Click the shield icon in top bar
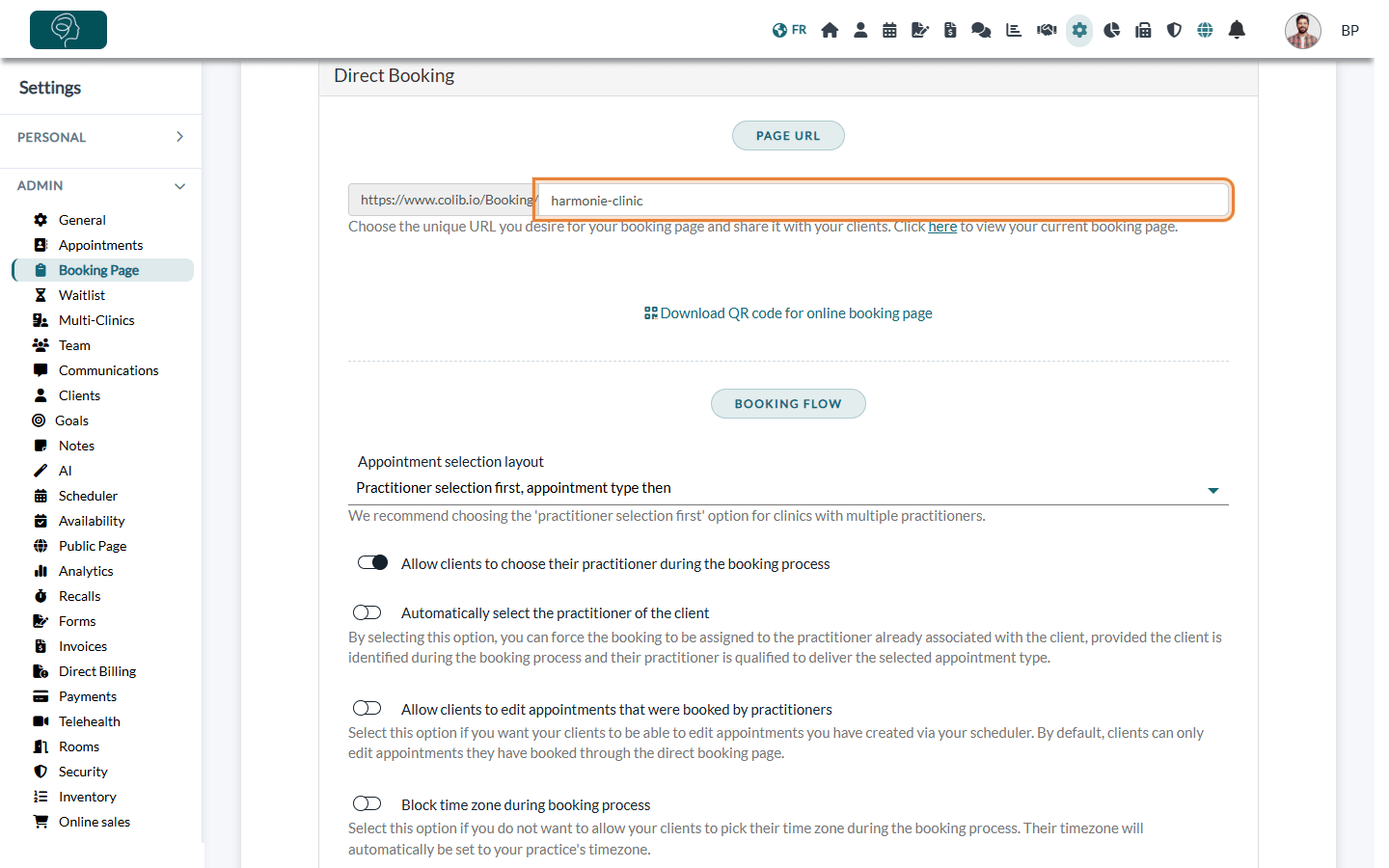1389x868 pixels. [1174, 30]
